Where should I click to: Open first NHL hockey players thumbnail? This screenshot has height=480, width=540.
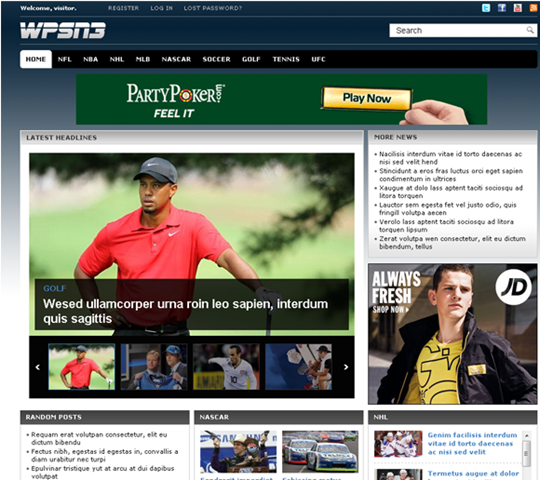[398, 444]
